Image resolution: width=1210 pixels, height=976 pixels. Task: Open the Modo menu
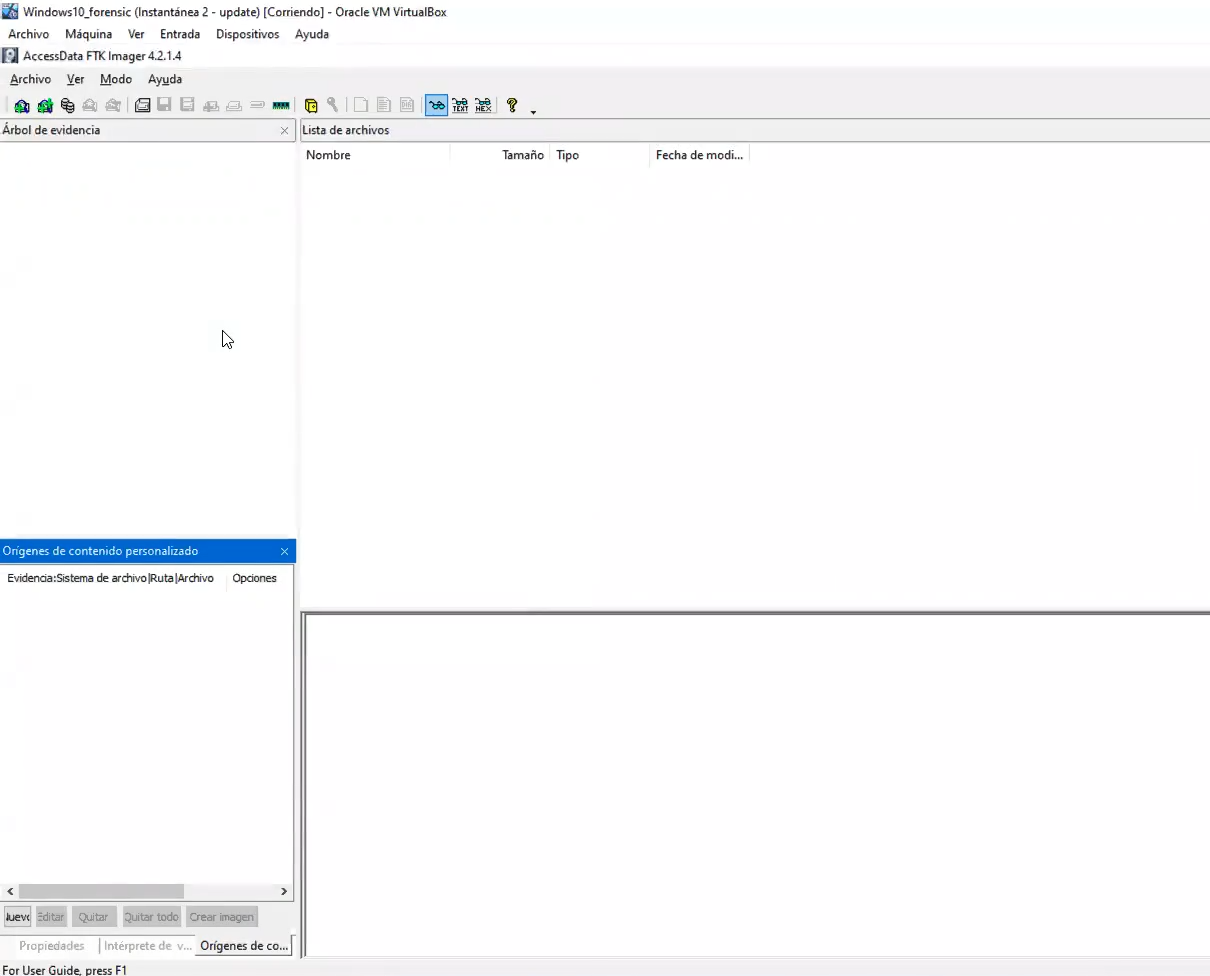coord(115,79)
